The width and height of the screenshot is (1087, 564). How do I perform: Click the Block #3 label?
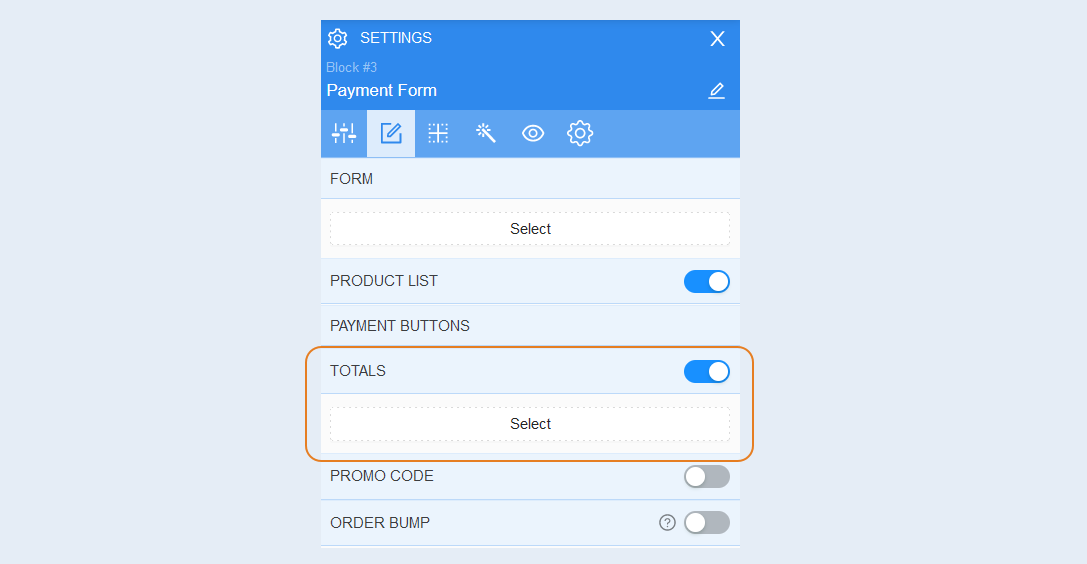click(351, 67)
